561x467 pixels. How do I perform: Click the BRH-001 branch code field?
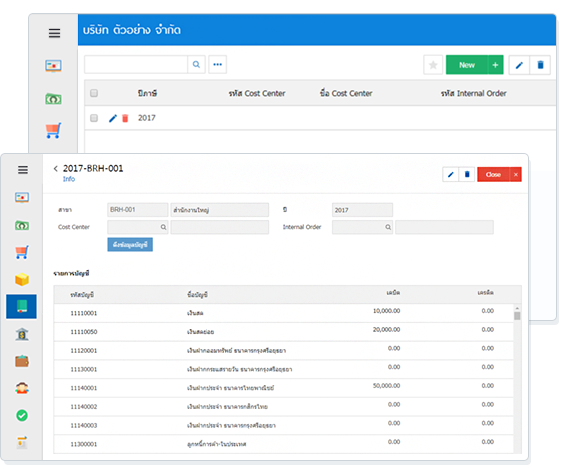coord(138,210)
